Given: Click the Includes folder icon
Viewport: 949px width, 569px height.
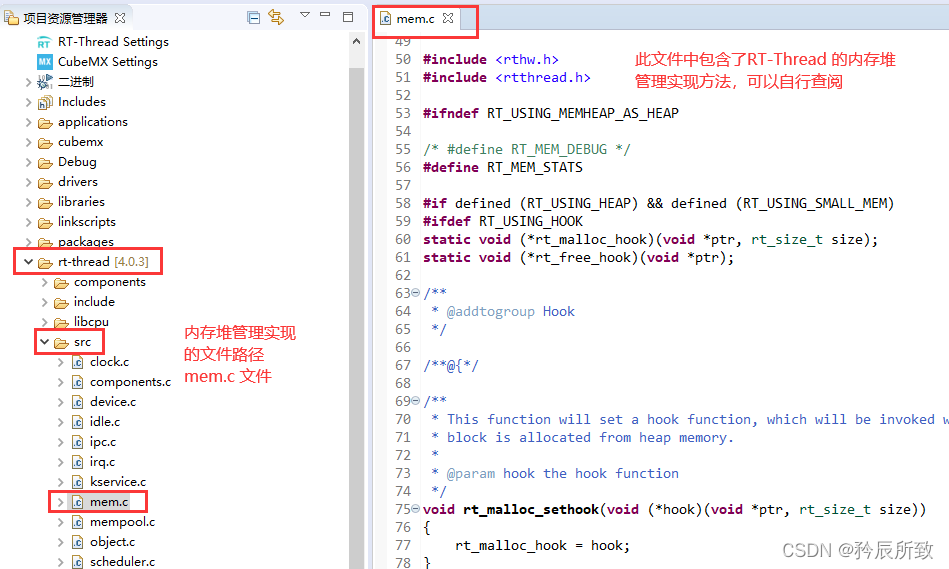Looking at the screenshot, I should tap(45, 102).
